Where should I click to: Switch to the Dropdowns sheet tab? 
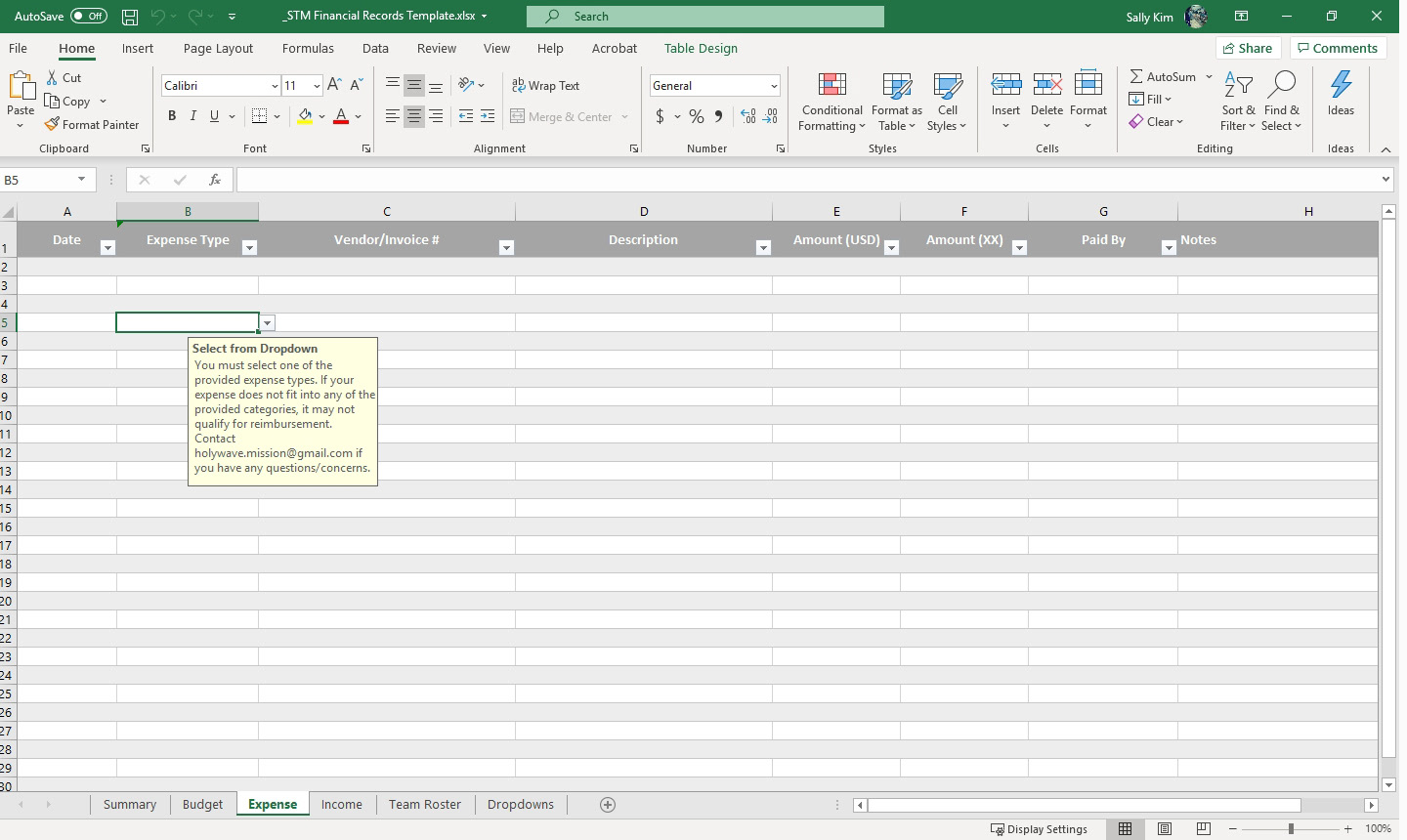(521, 805)
